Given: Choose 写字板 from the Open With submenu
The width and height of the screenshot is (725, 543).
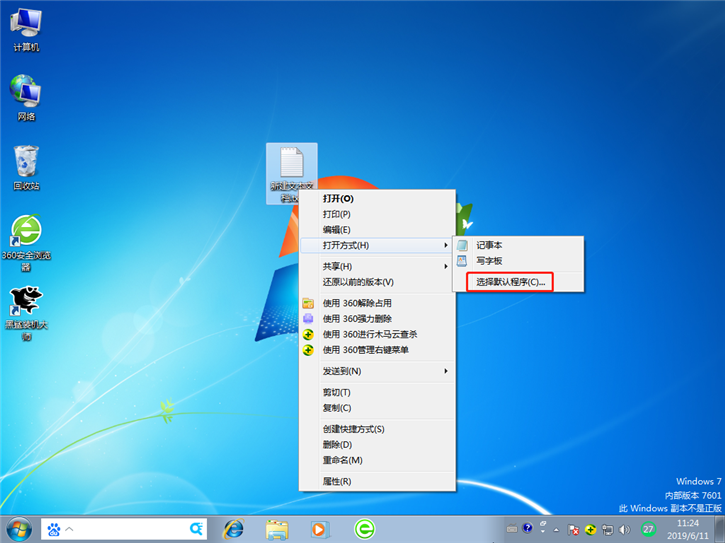Looking at the screenshot, I should coord(489,261).
